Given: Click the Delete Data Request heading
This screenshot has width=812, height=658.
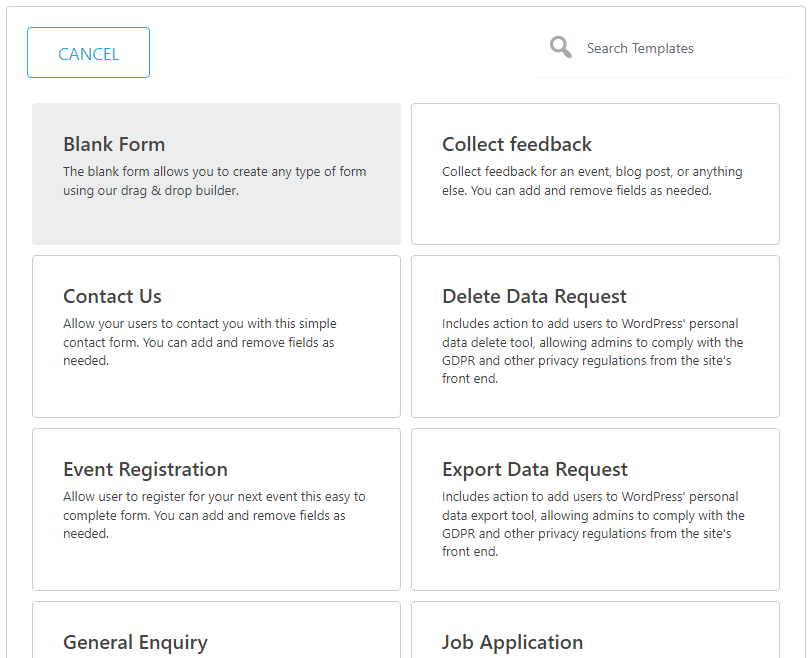Looking at the screenshot, I should click(x=534, y=297).
